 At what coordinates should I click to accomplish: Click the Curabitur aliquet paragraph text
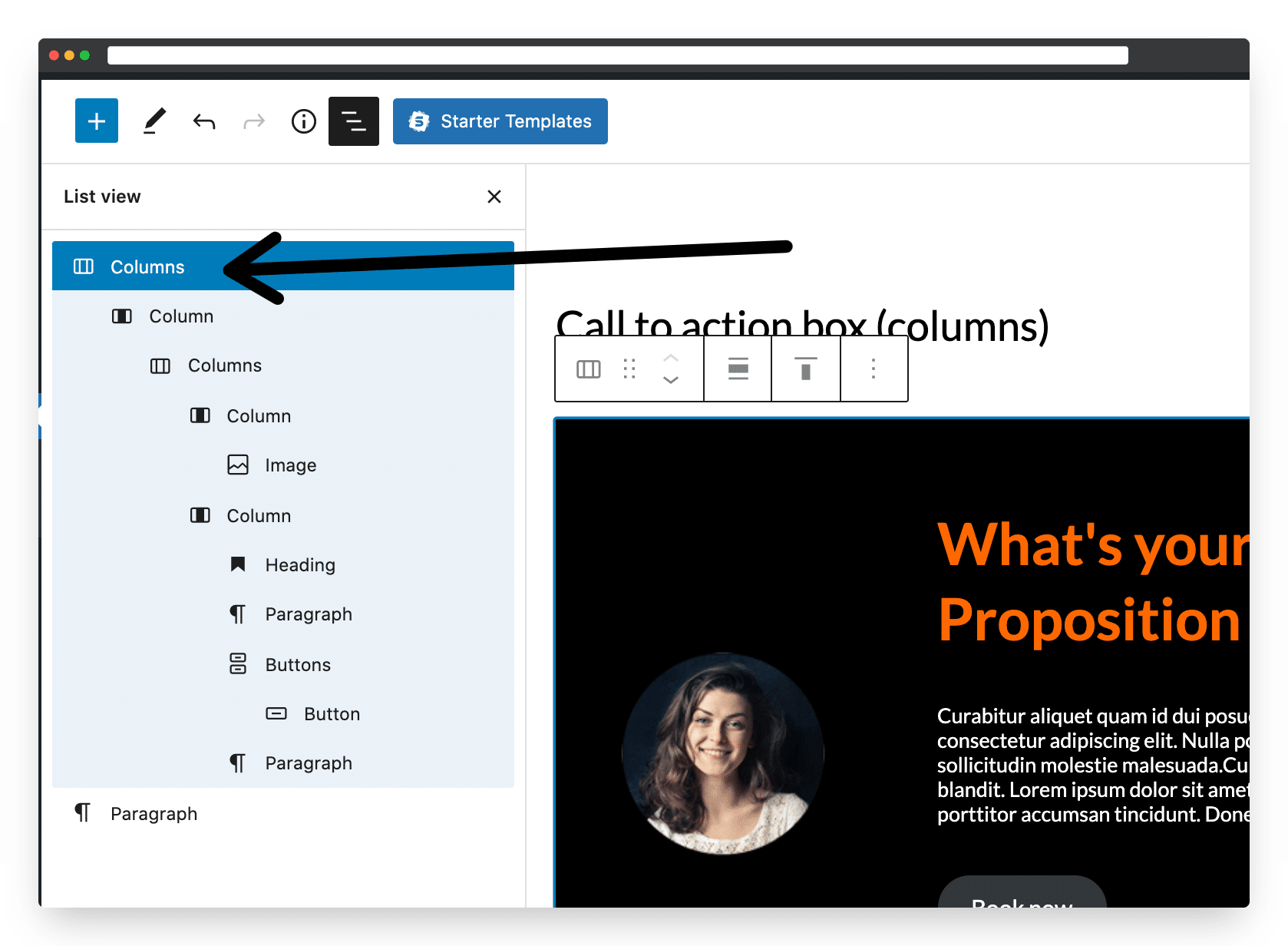1093,765
